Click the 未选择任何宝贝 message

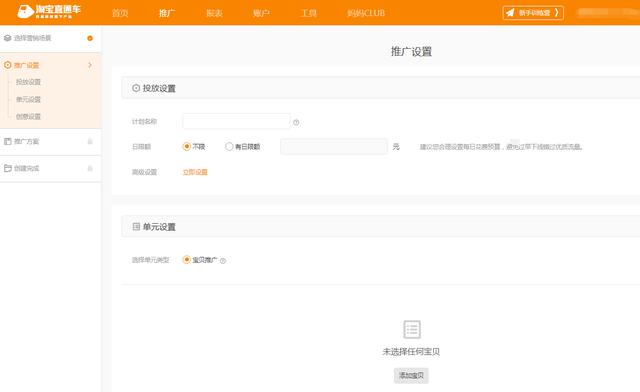[x=411, y=352]
